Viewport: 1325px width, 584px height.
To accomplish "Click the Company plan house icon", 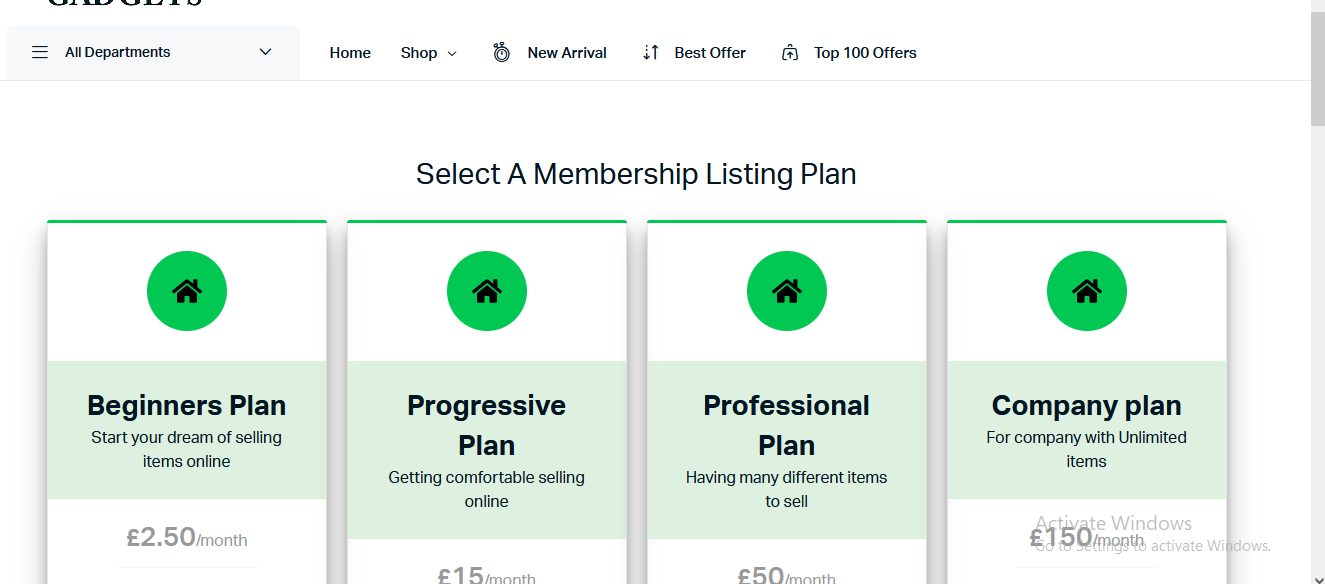I will coord(1087,291).
